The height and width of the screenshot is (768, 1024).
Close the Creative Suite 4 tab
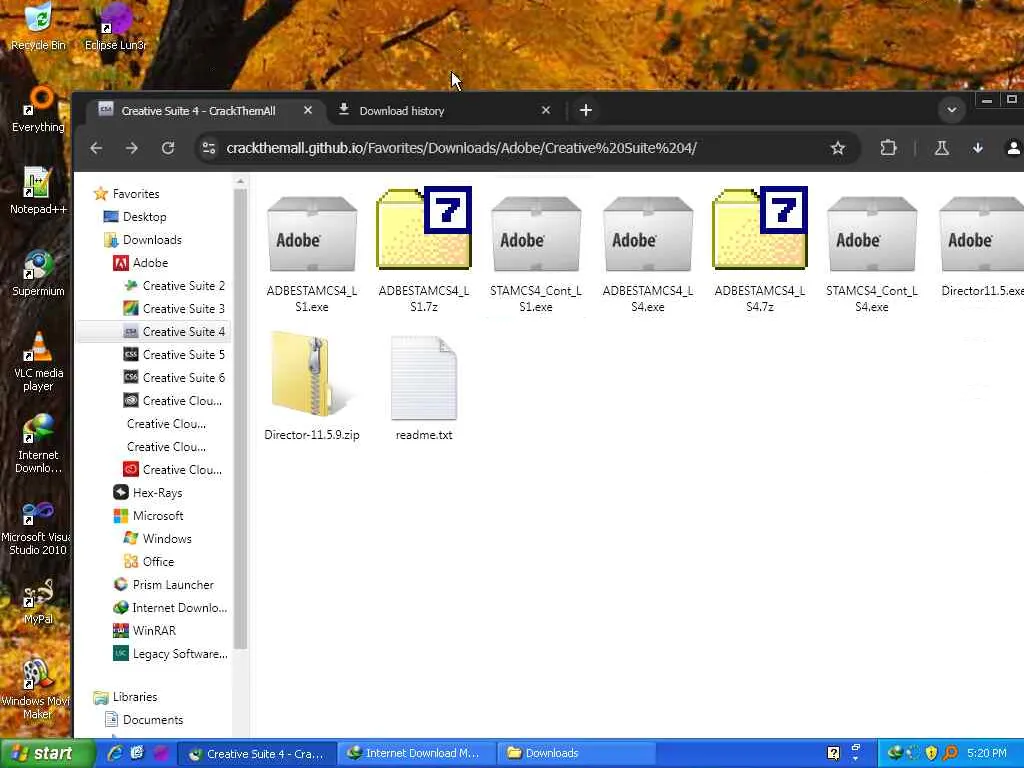point(308,110)
